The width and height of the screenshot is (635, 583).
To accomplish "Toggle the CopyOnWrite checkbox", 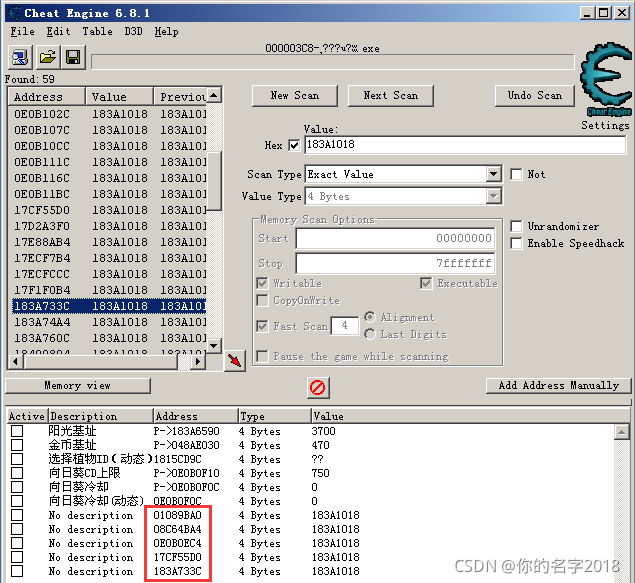I will point(262,300).
